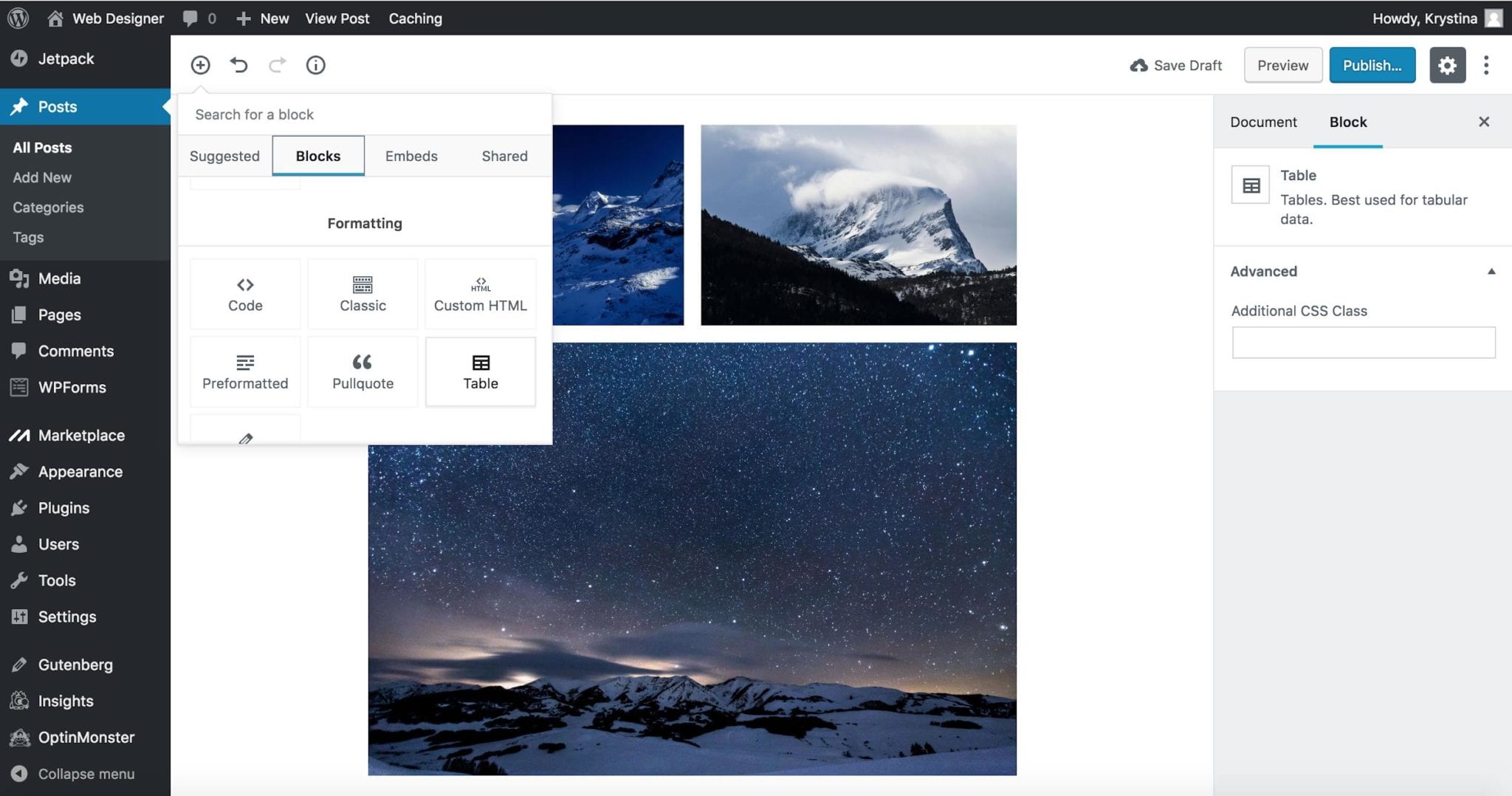
Task: Open the settings gear panel toggle
Action: point(1446,65)
